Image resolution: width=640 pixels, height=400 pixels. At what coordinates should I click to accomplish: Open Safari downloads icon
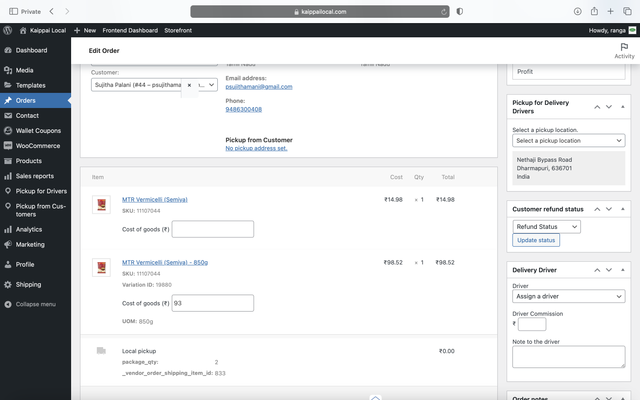point(578,11)
